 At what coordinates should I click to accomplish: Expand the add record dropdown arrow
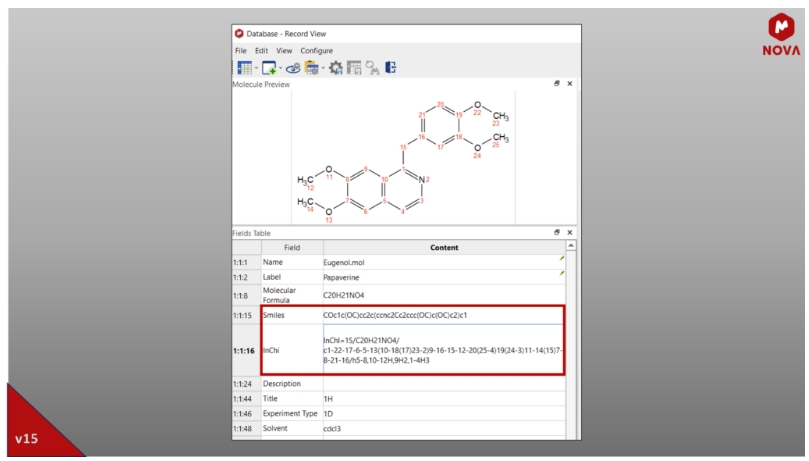pyautogui.click(x=280, y=68)
